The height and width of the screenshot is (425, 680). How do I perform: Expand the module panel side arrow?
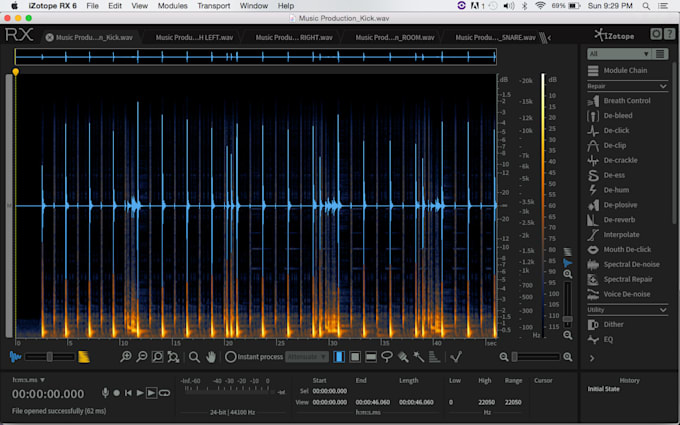(592, 358)
